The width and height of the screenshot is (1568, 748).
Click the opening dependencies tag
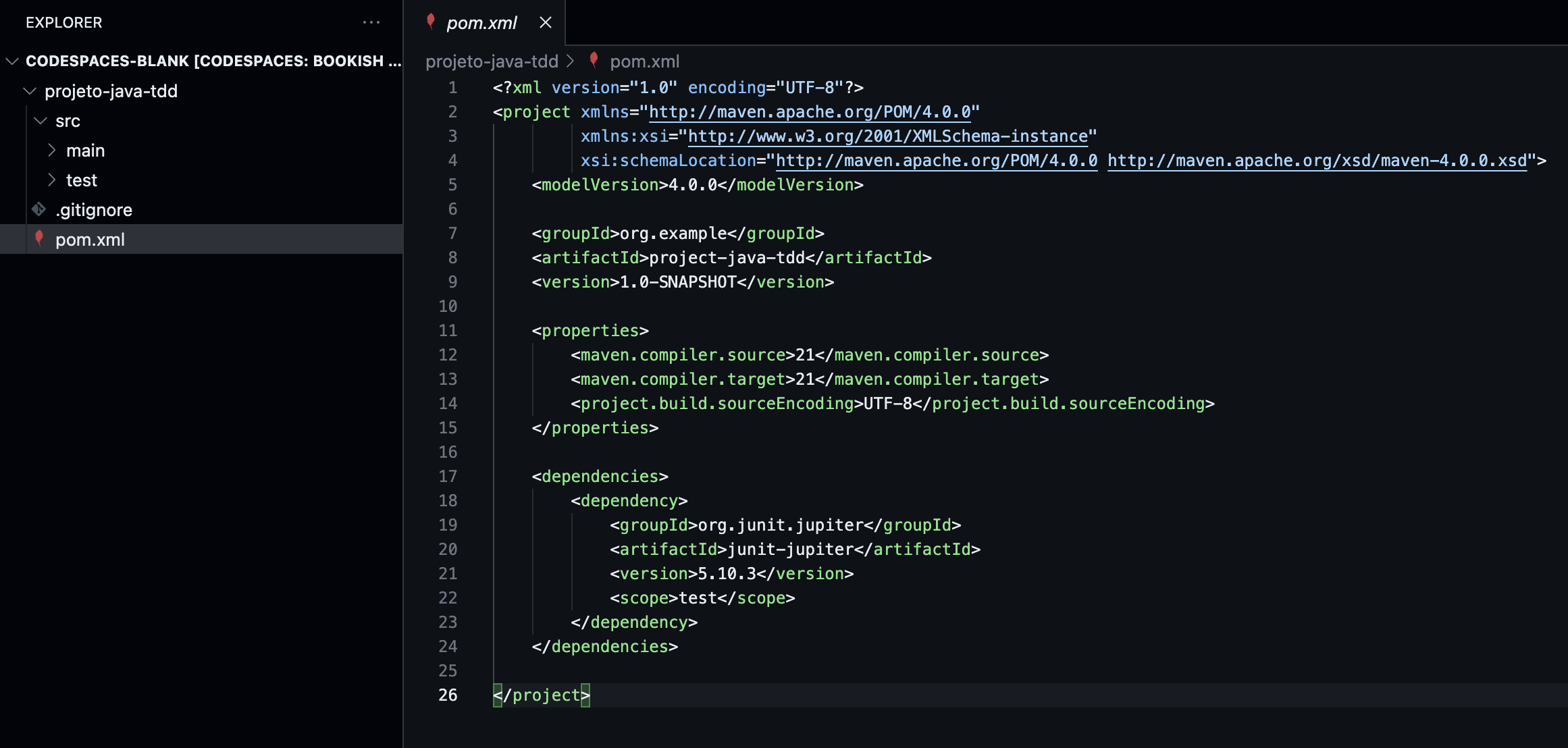click(600, 477)
